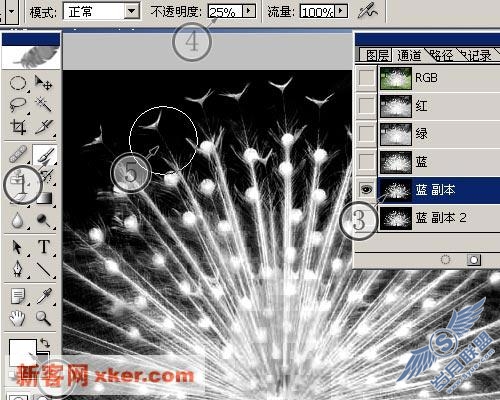Enable airbrush mode in options bar

(x=368, y=12)
